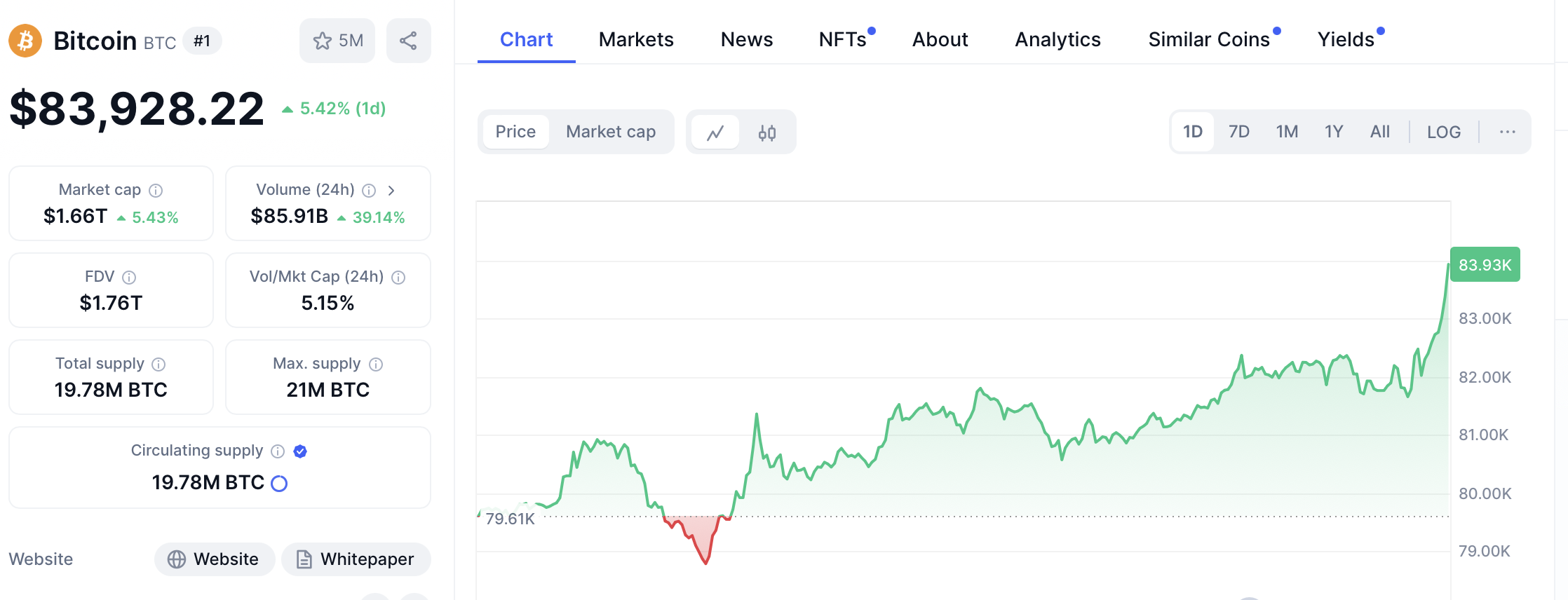The image size is (1568, 600).
Task: Click the 19.78M BTC total supply value
Action: (x=111, y=390)
